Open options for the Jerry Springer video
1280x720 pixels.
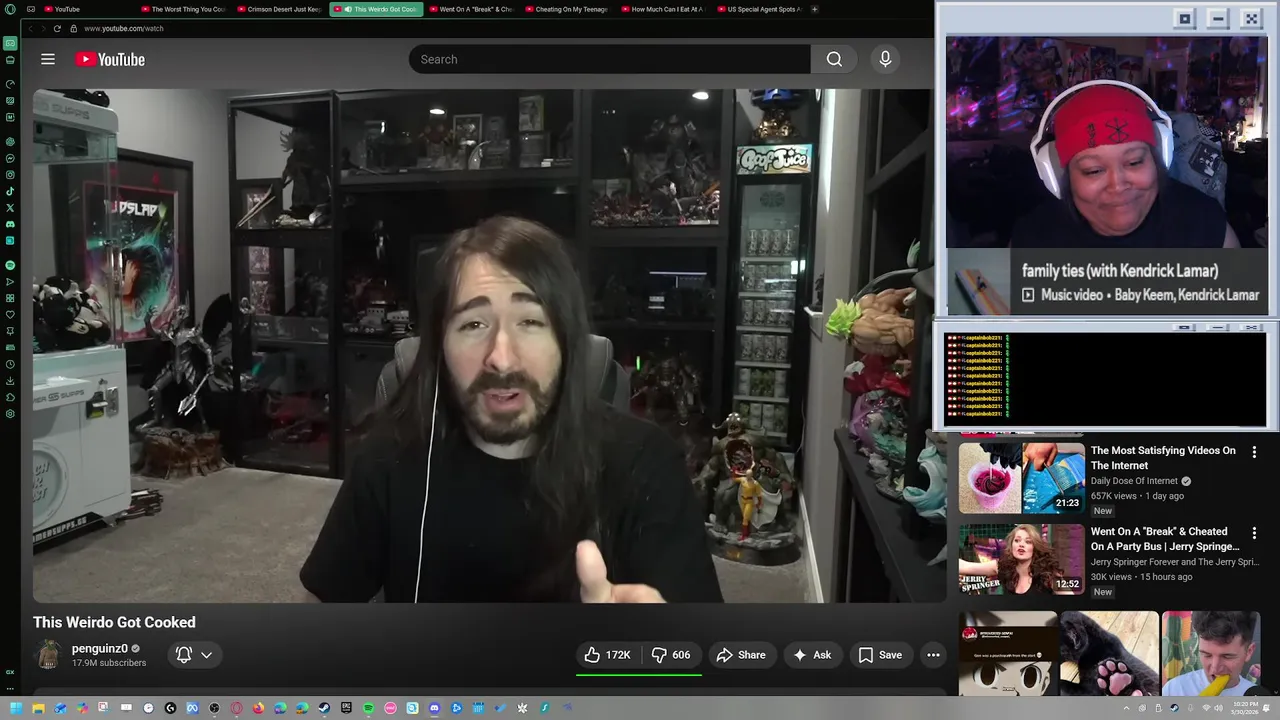pos(1254,533)
